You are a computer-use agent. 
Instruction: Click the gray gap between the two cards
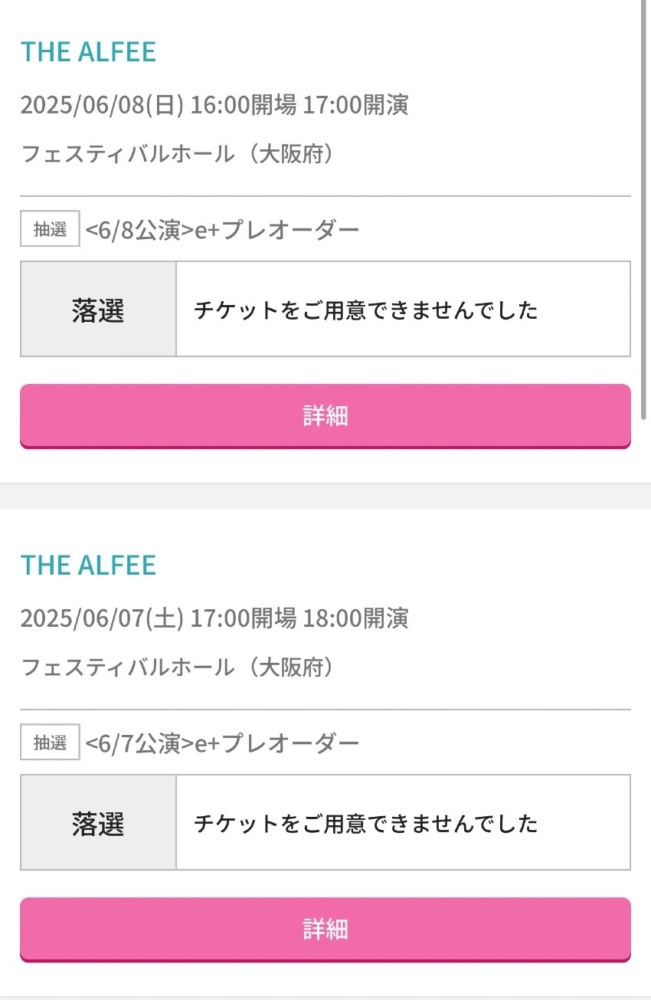pyautogui.click(x=325, y=496)
